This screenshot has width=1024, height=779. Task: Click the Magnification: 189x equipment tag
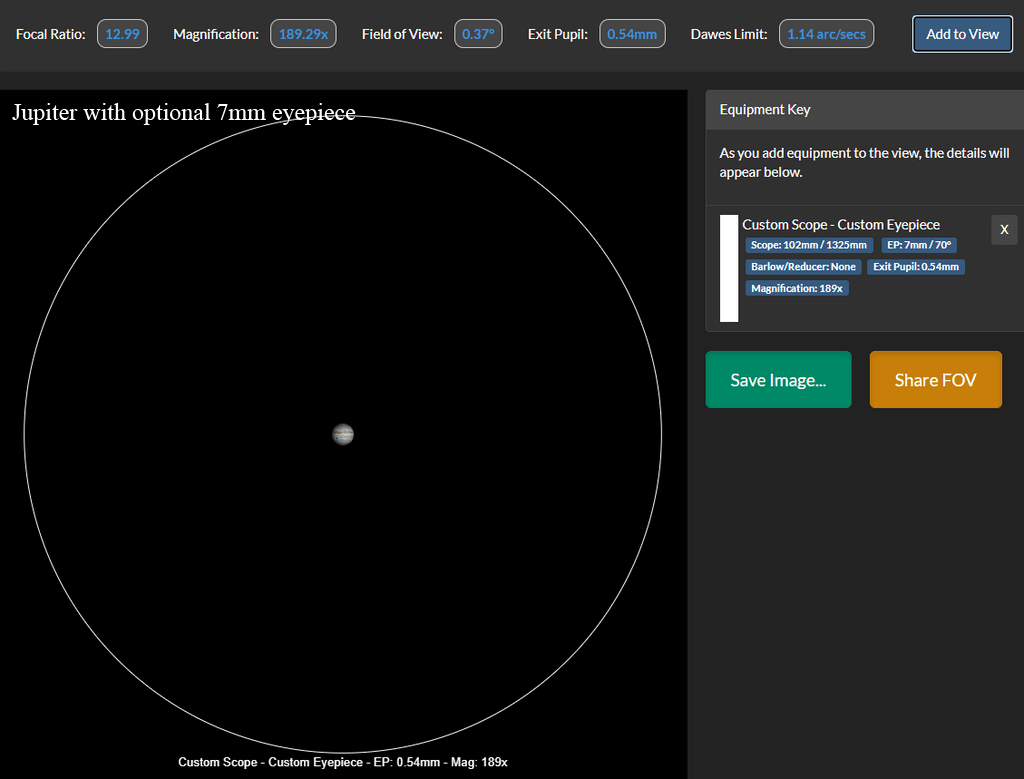coord(797,288)
